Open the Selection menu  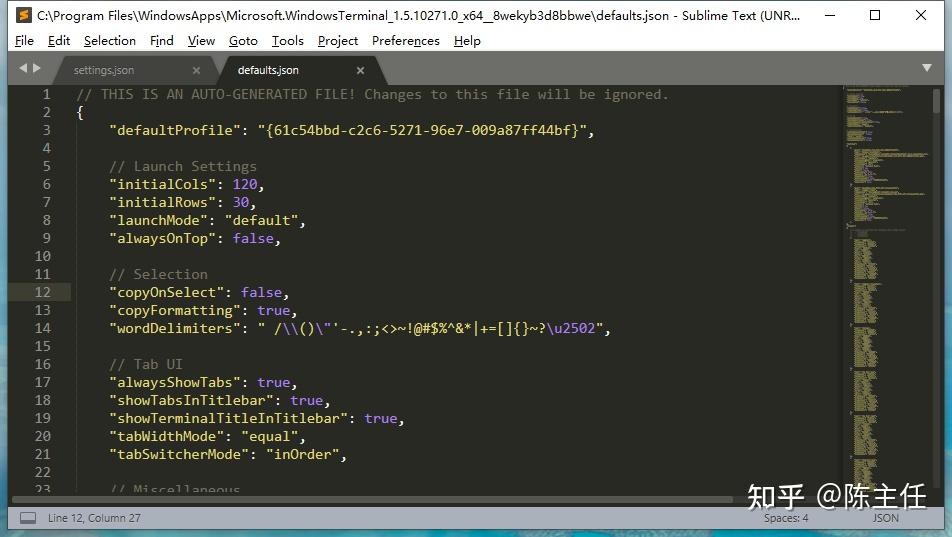(x=110, y=41)
